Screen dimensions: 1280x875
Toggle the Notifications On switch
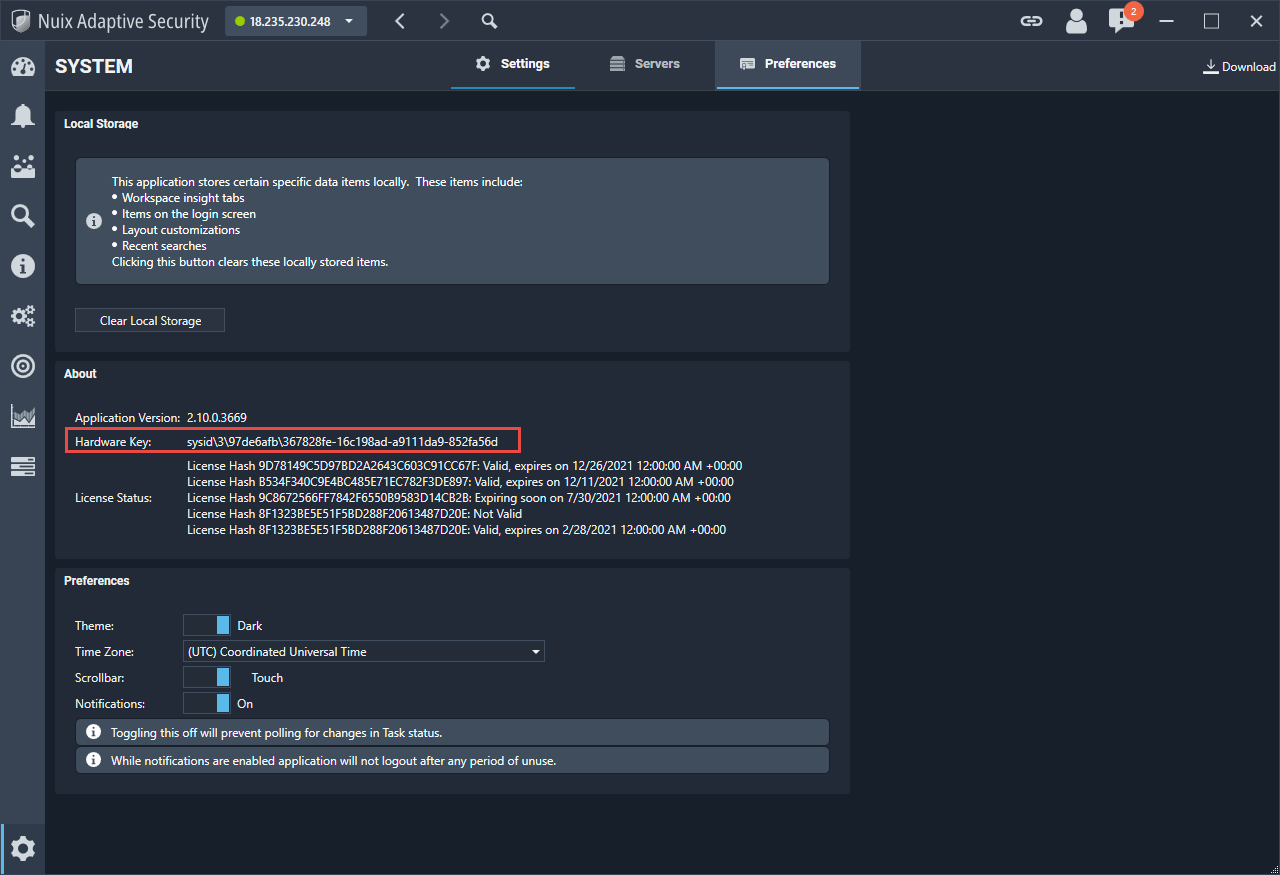coord(207,703)
